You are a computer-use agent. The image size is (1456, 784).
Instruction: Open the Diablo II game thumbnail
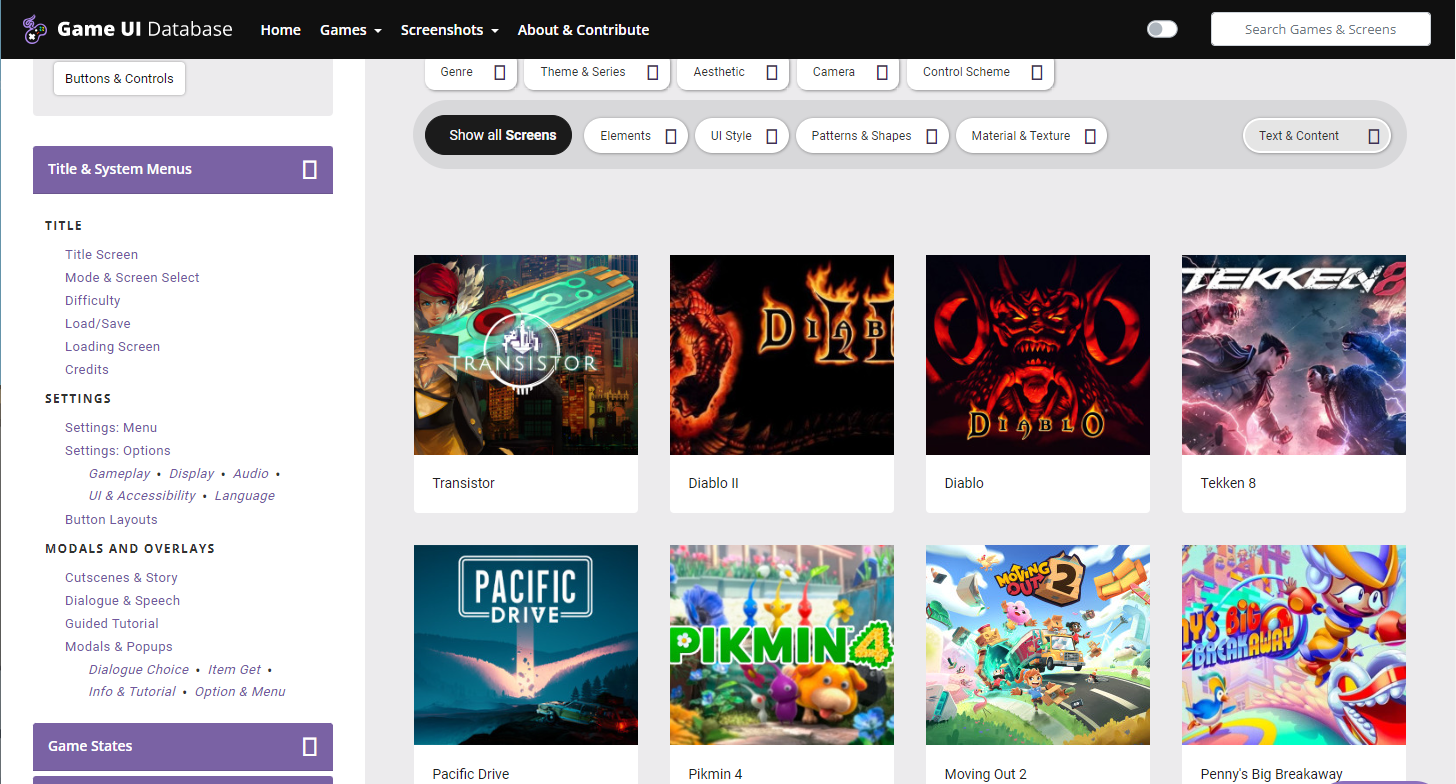pyautogui.click(x=782, y=355)
